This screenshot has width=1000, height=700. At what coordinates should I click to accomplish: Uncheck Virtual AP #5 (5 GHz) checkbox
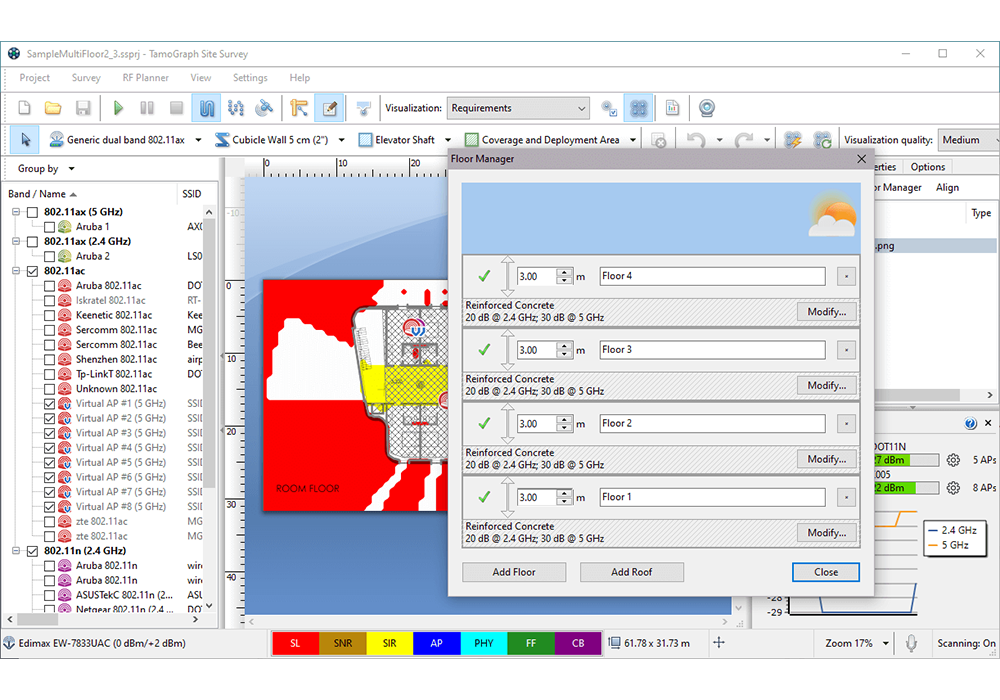click(49, 462)
